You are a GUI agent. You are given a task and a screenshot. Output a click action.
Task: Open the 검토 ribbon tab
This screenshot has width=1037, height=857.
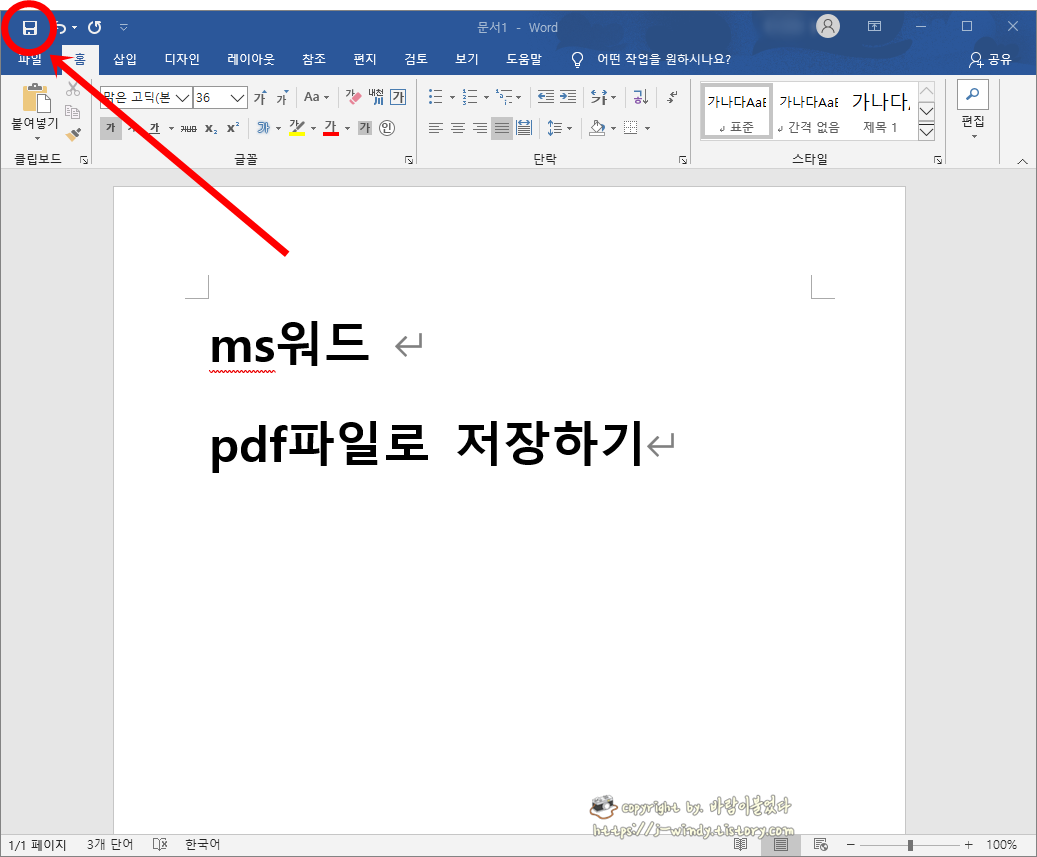point(415,60)
